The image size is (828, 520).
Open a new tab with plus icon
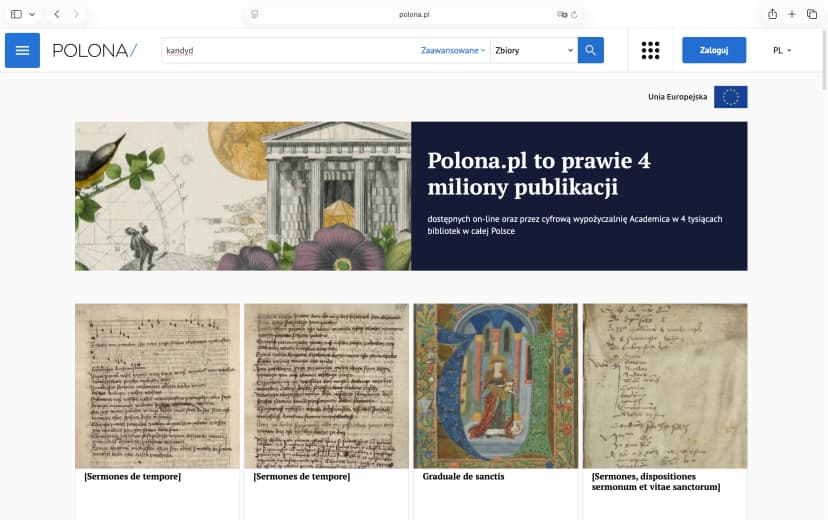tap(792, 14)
